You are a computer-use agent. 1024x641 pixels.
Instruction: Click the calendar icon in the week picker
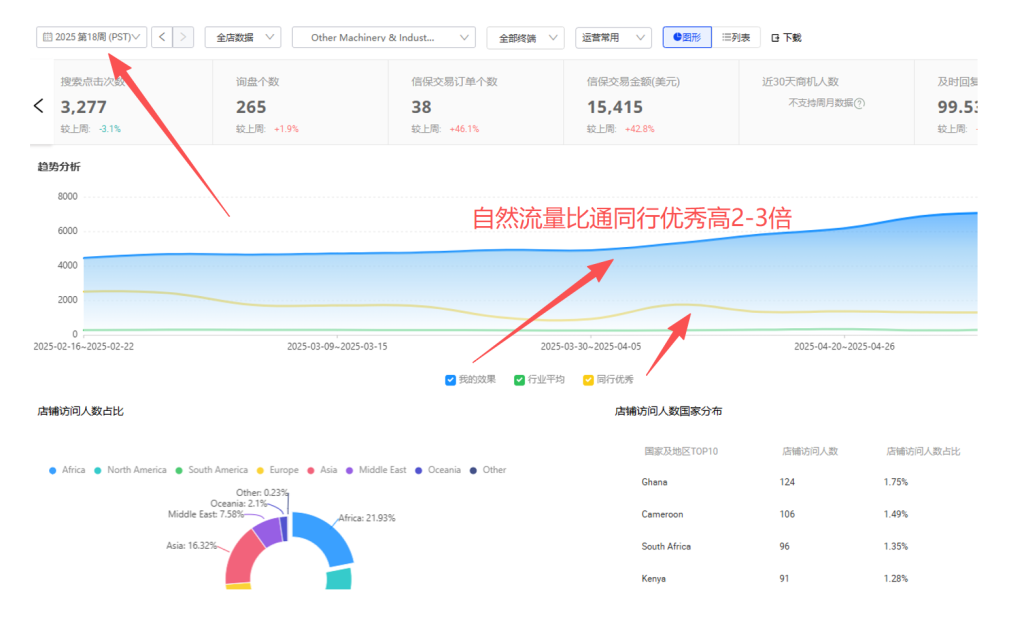pyautogui.click(x=47, y=37)
